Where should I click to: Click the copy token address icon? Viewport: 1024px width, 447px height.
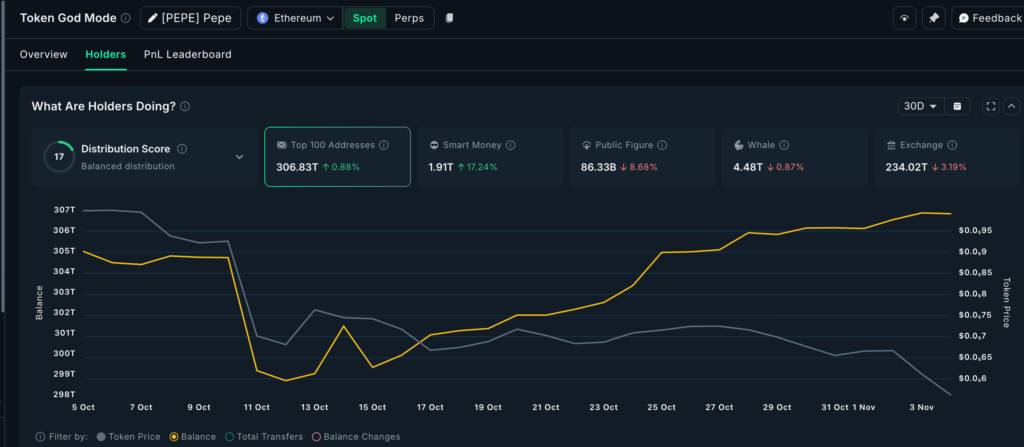pos(449,18)
